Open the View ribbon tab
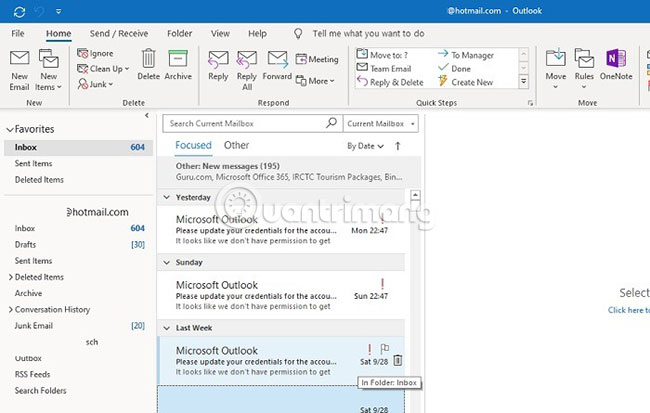Screen dimensions: 650x413 click(x=220, y=34)
